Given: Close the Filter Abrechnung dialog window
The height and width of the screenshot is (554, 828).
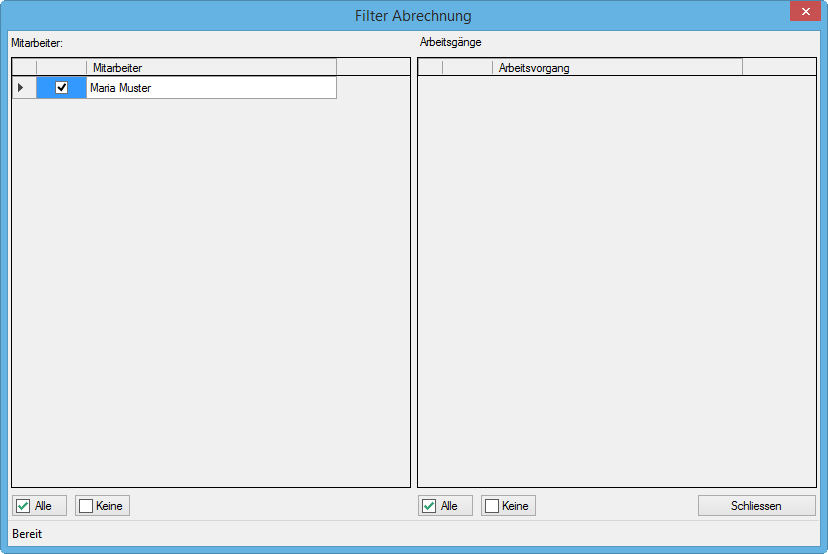Looking at the screenshot, I should click(805, 12).
